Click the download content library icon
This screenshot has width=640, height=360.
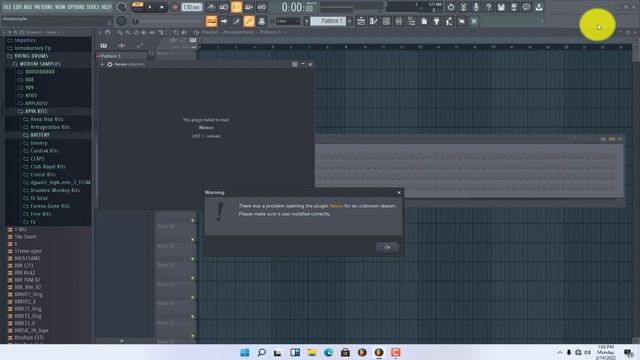(x=539, y=7)
